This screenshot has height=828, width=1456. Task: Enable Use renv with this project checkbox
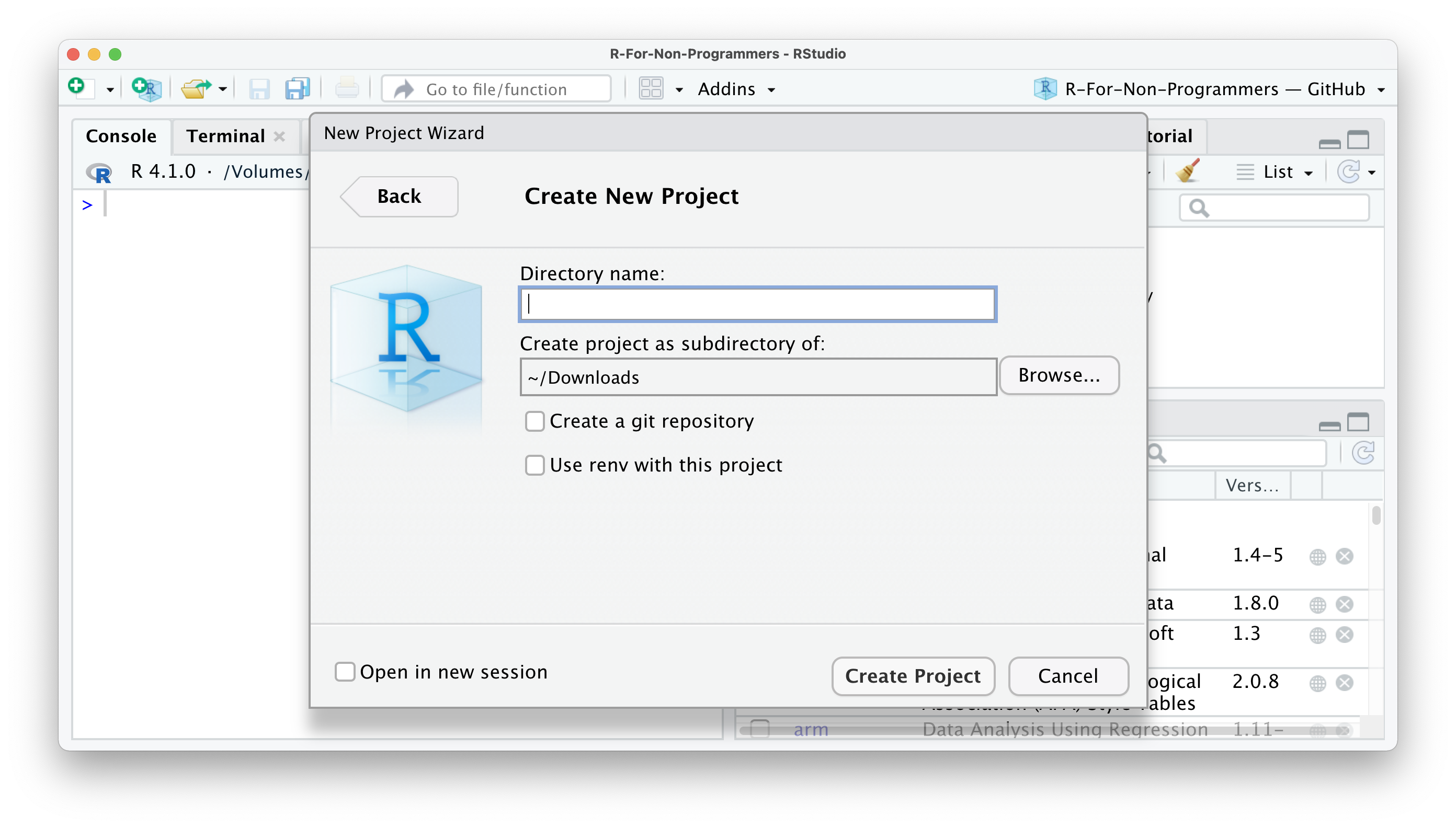point(534,465)
